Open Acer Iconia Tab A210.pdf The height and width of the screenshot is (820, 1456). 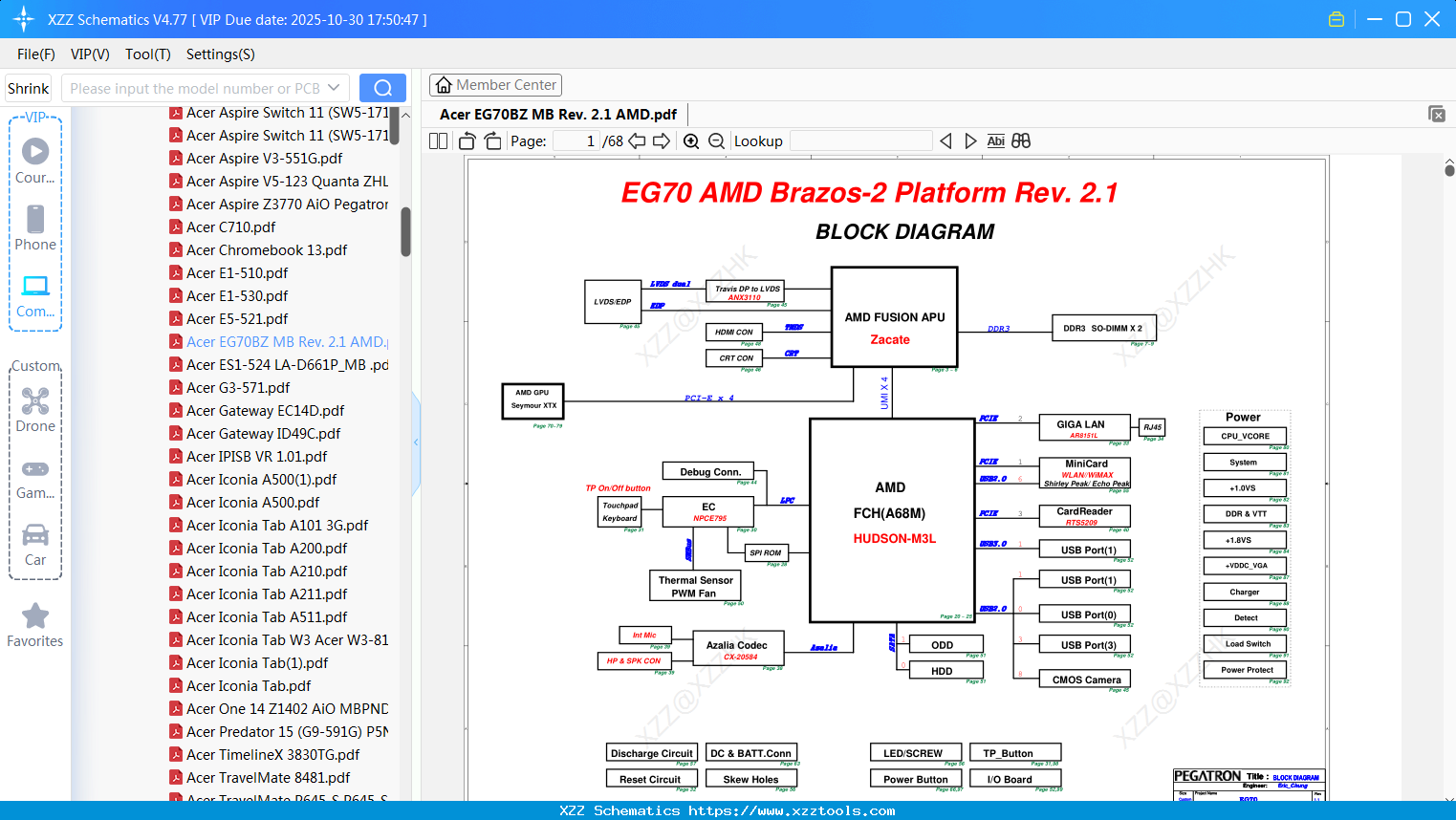click(x=267, y=572)
